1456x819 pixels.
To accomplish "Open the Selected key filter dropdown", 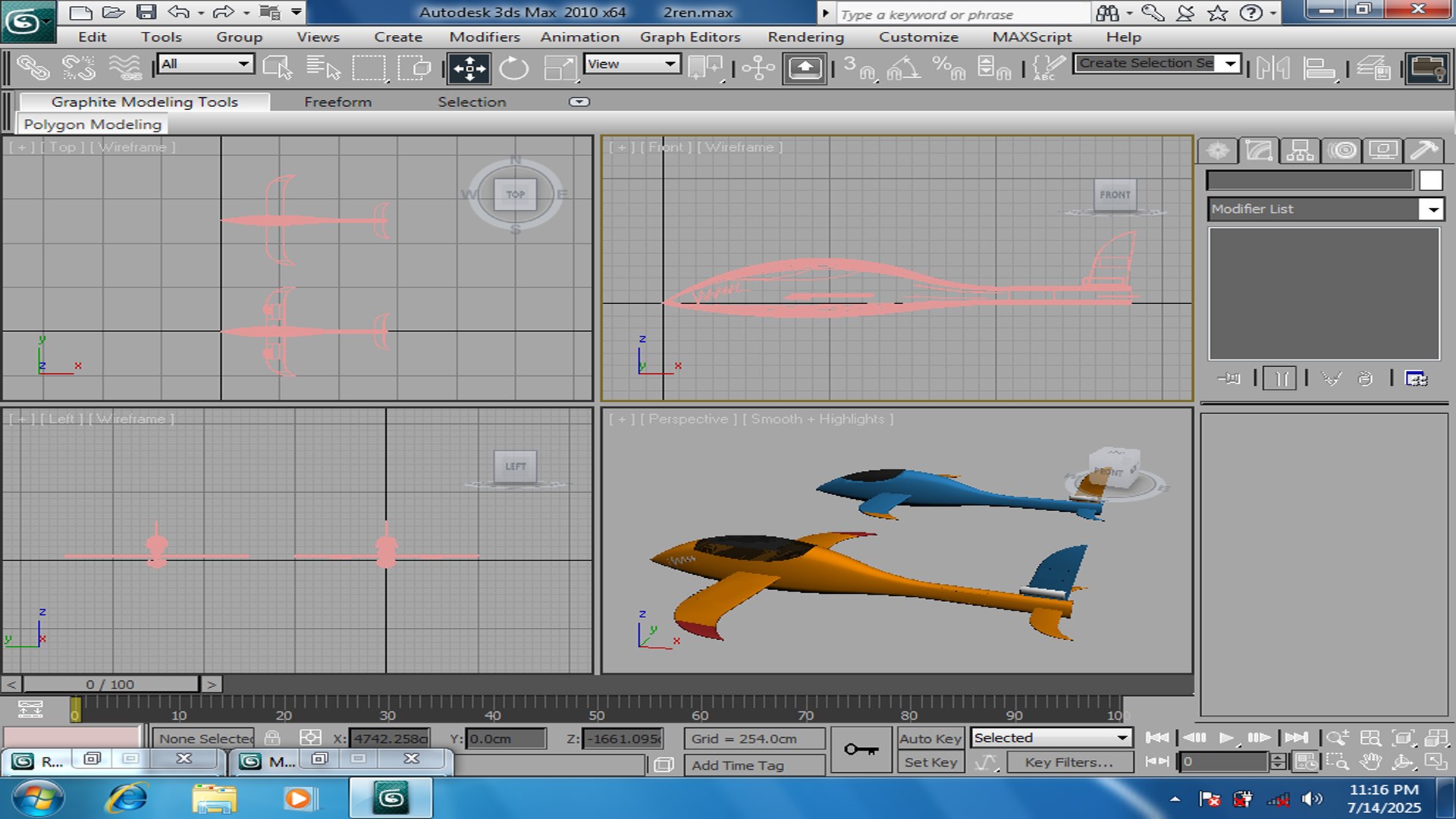I will [1051, 738].
